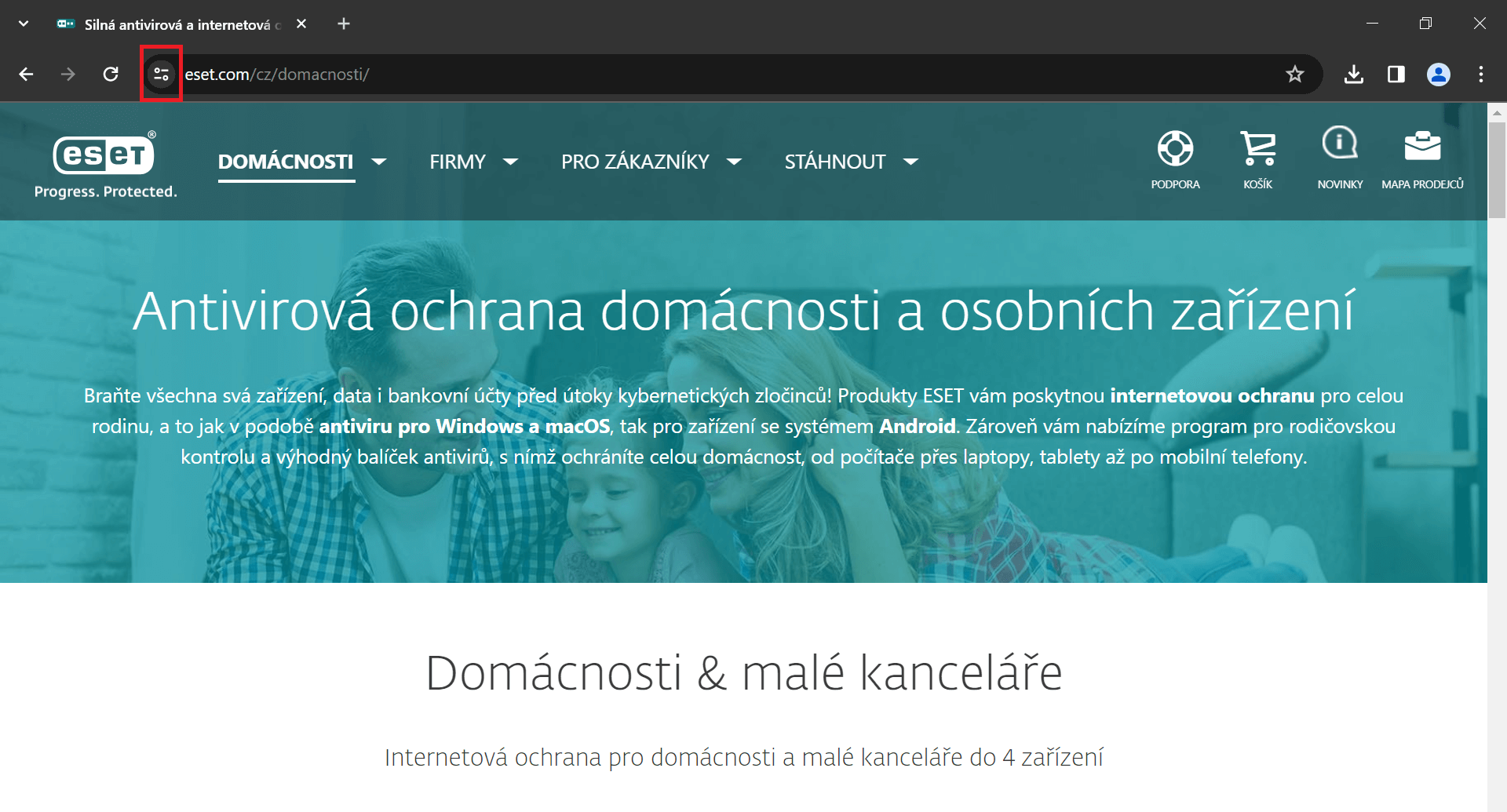Close the ESET tab
Screen dimensions: 1507x812
(x=301, y=24)
